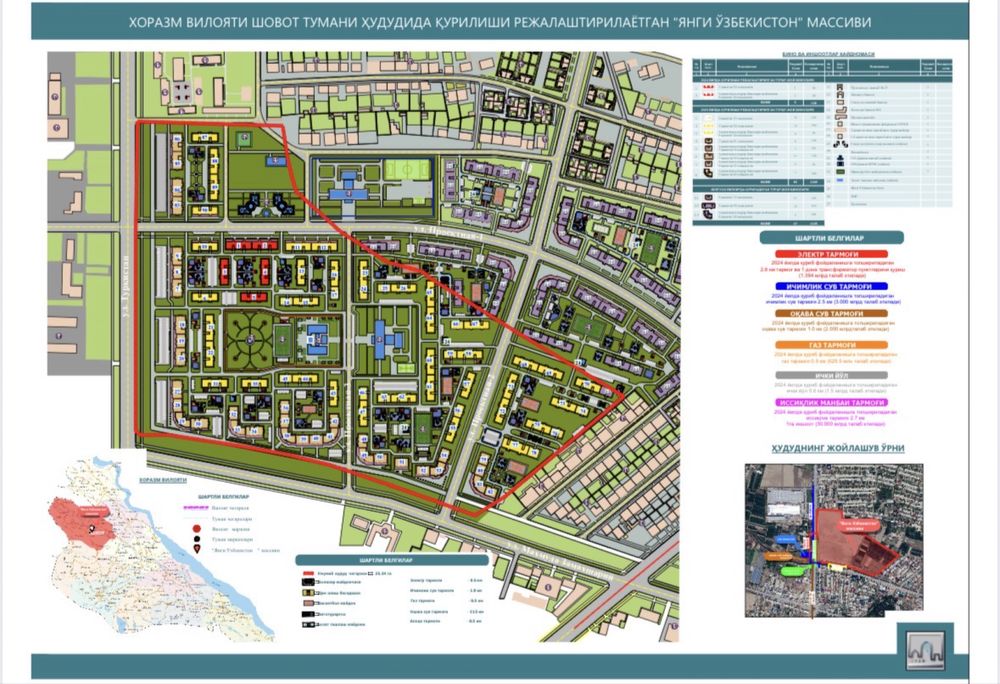Viewport: 1000px width, 684px height.
Task: Click the blue rectangle symbol in the buildings table
Action: coord(840,180)
